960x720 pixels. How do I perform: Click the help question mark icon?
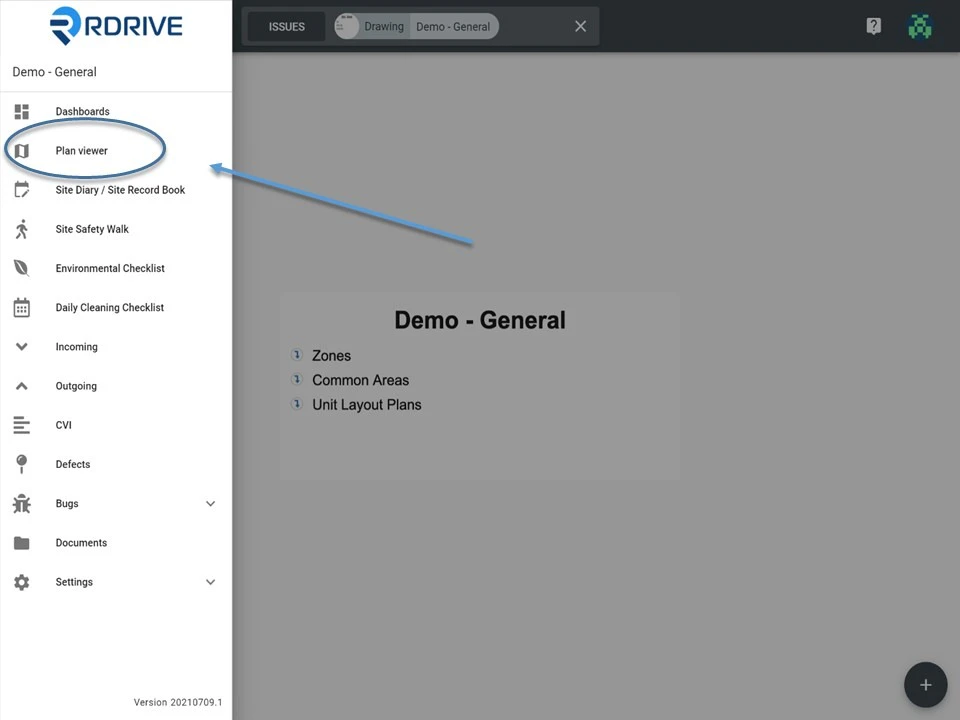[873, 26]
